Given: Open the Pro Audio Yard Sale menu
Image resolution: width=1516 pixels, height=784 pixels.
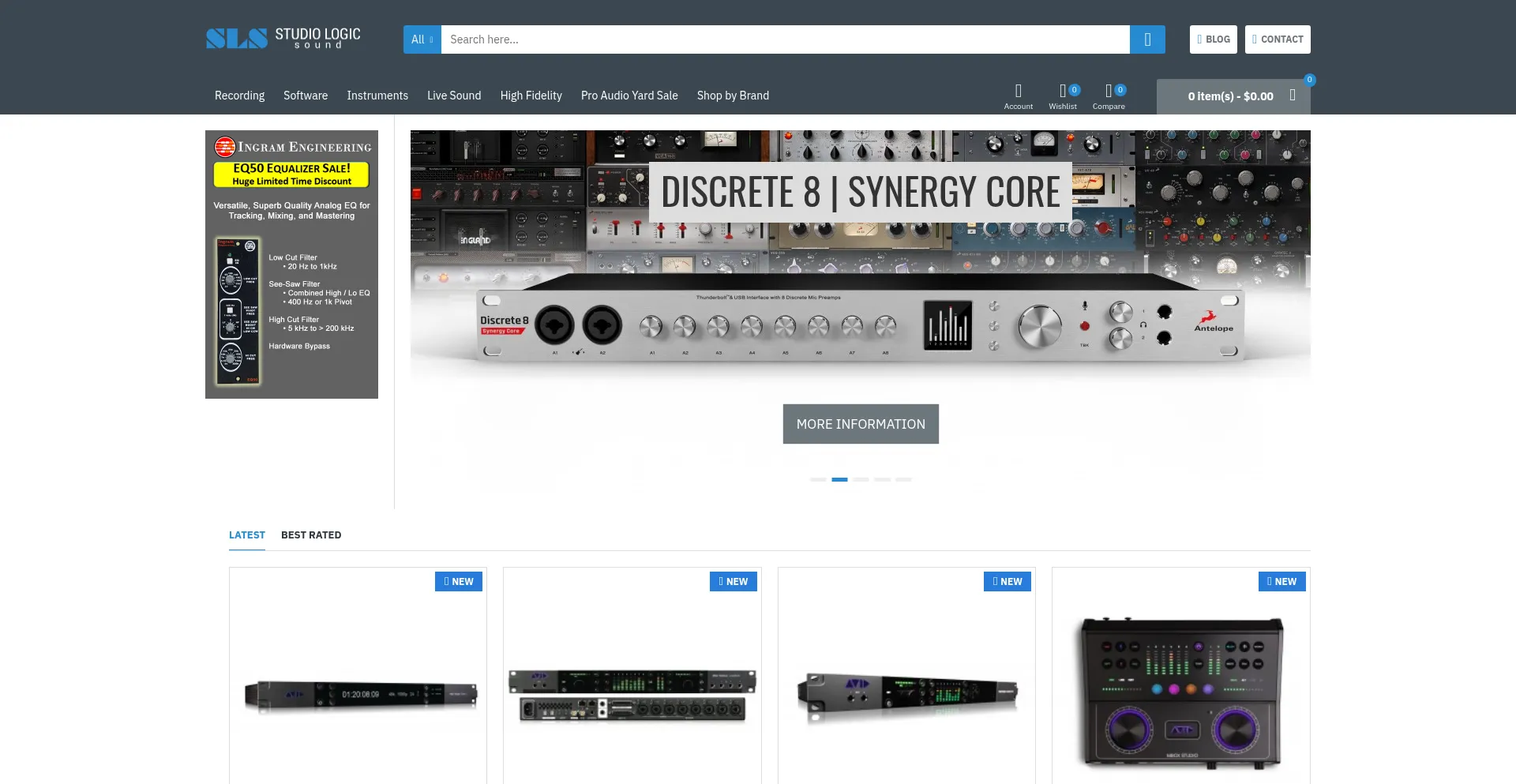Looking at the screenshot, I should 629,96.
